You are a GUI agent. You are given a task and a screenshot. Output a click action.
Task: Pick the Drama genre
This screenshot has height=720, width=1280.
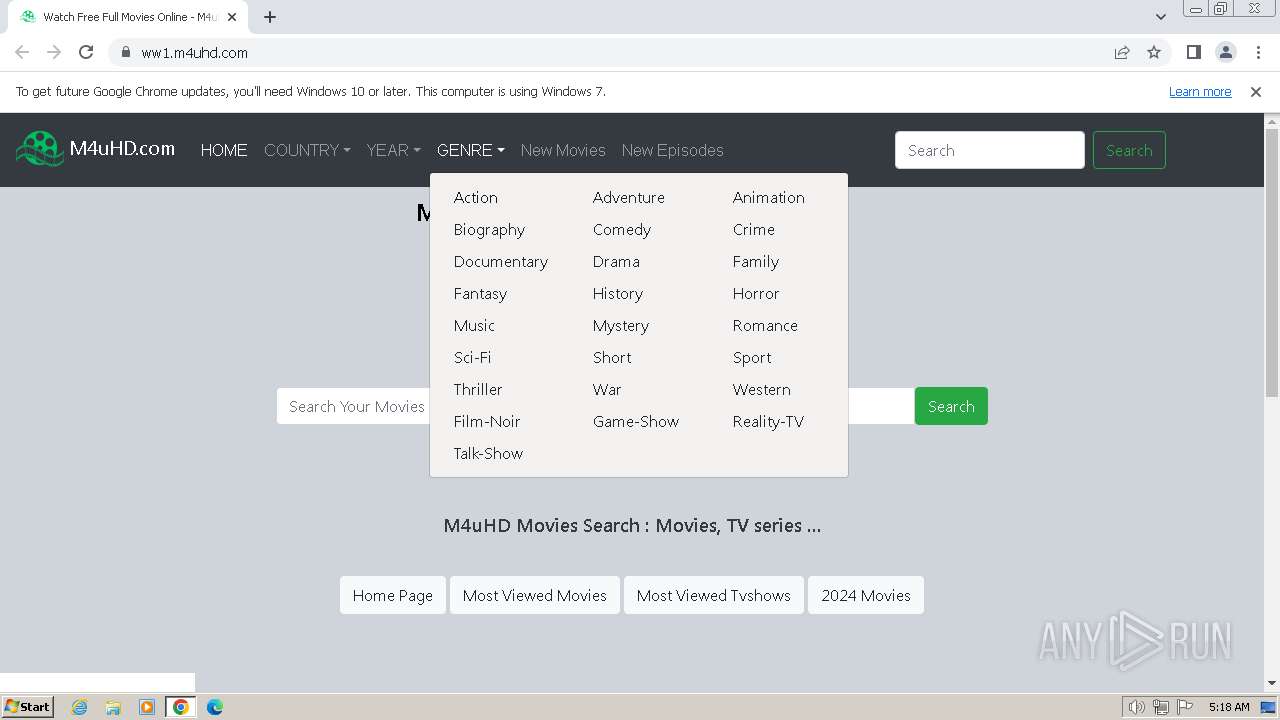(x=616, y=261)
